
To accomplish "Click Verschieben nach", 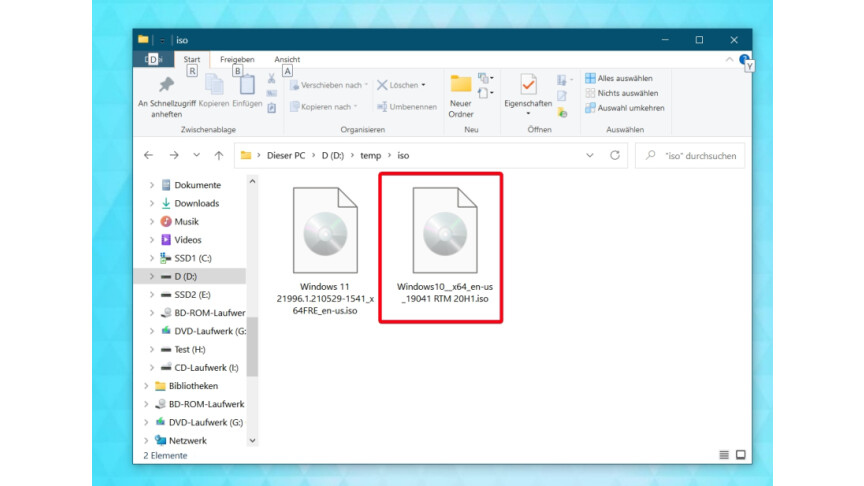I will (329, 85).
